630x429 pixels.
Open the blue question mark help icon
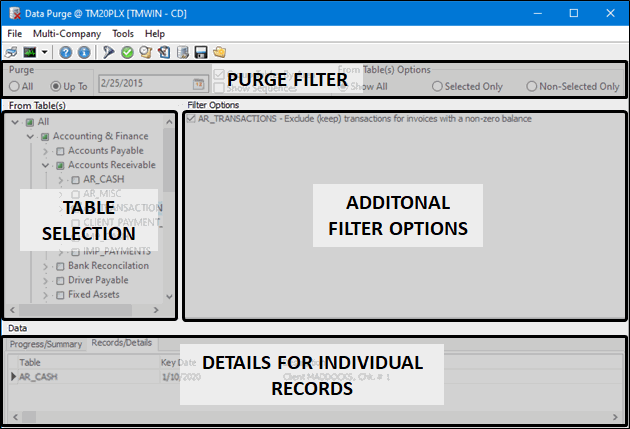[x=65, y=52]
